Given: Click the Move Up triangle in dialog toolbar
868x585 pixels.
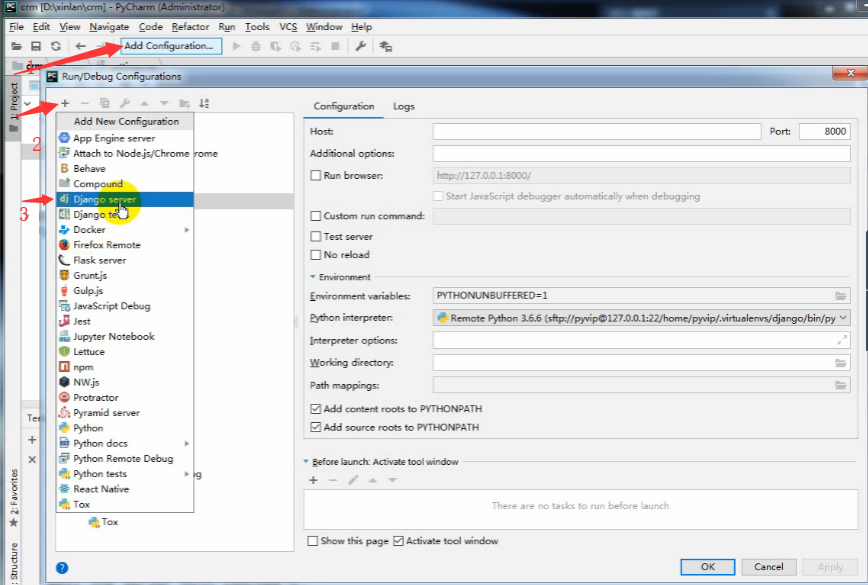Looking at the screenshot, I should [144, 103].
